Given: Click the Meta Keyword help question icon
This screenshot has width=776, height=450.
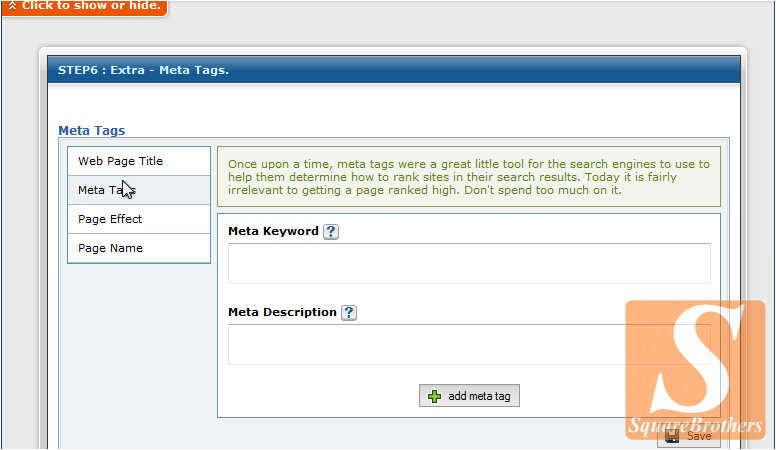Looking at the screenshot, I should 332,232.
